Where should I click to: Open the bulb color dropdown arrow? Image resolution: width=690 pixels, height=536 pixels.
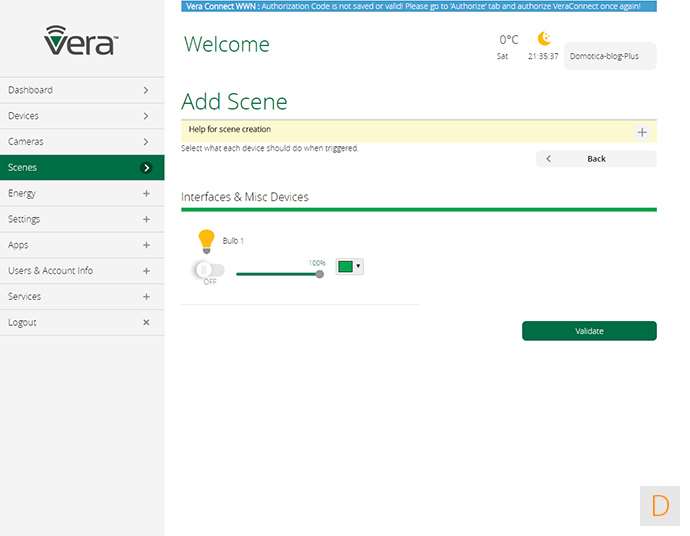(x=358, y=266)
